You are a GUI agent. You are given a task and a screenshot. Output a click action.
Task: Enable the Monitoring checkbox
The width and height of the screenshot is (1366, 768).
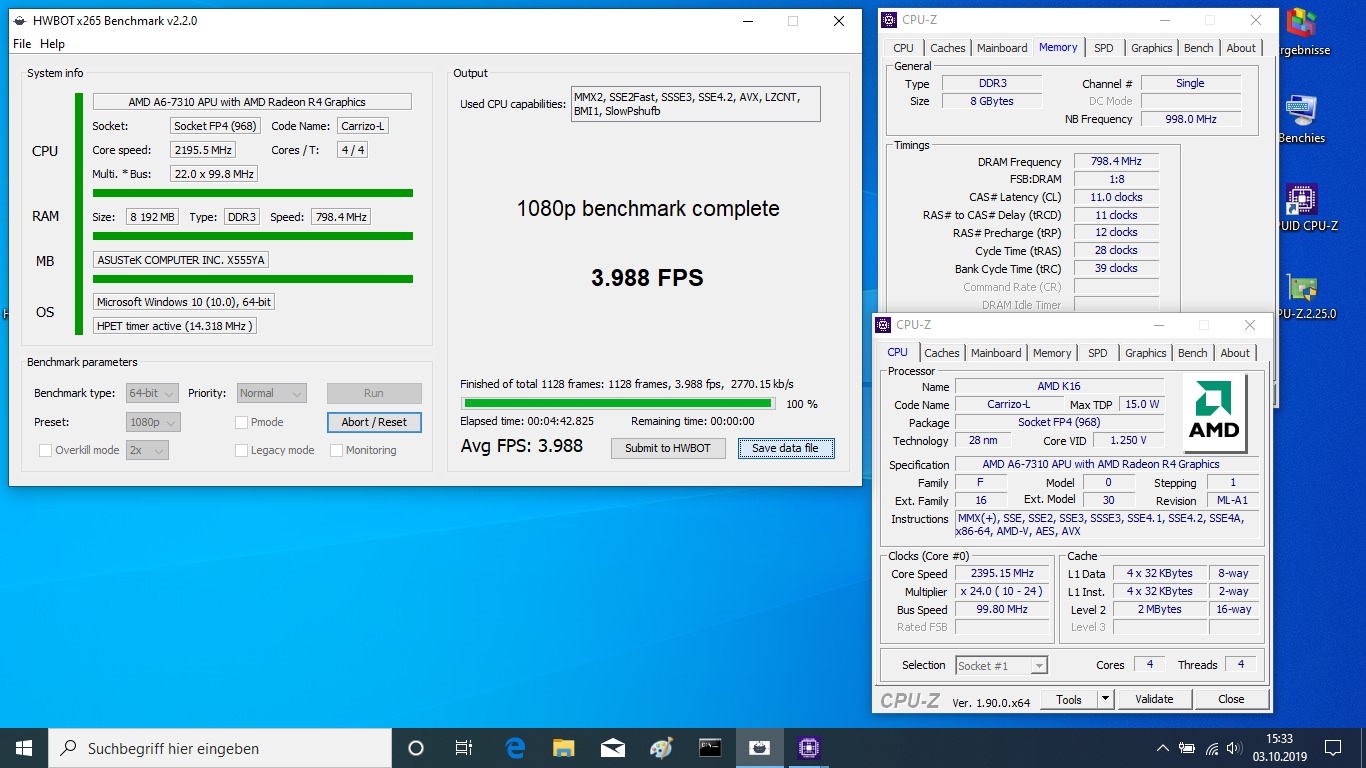[336, 450]
